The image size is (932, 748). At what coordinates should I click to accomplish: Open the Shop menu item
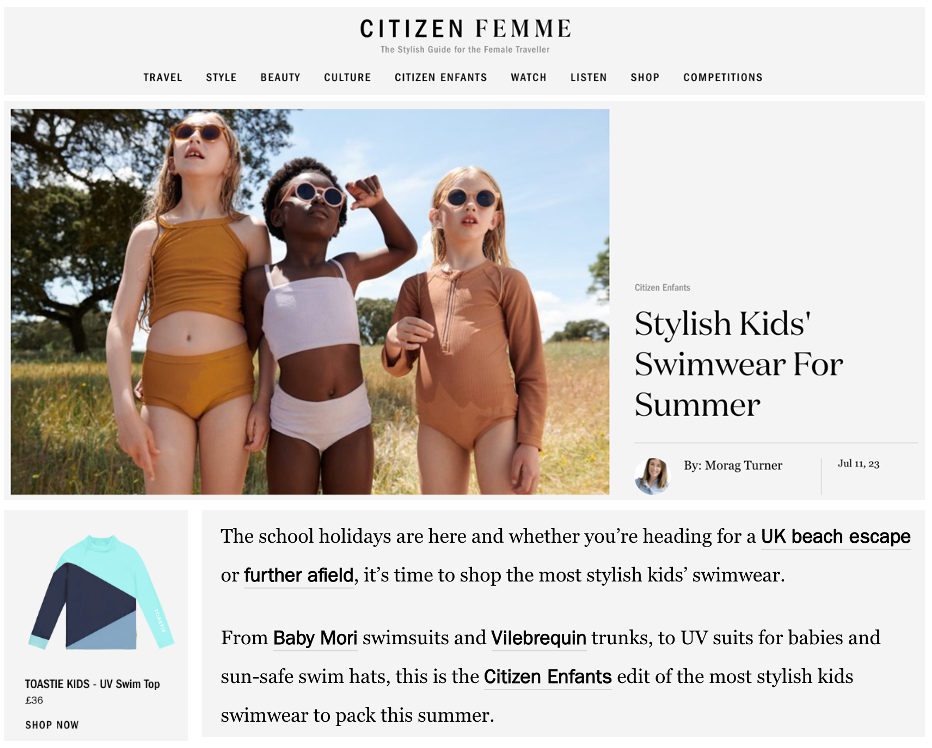click(x=645, y=77)
